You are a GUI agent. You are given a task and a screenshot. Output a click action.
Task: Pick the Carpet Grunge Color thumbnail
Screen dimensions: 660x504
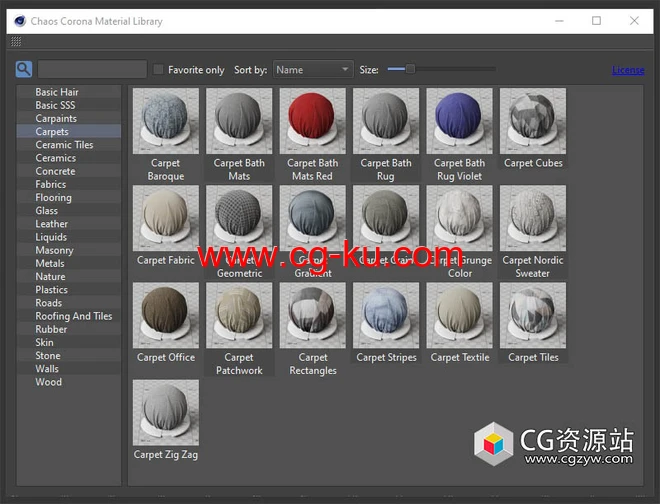460,218
